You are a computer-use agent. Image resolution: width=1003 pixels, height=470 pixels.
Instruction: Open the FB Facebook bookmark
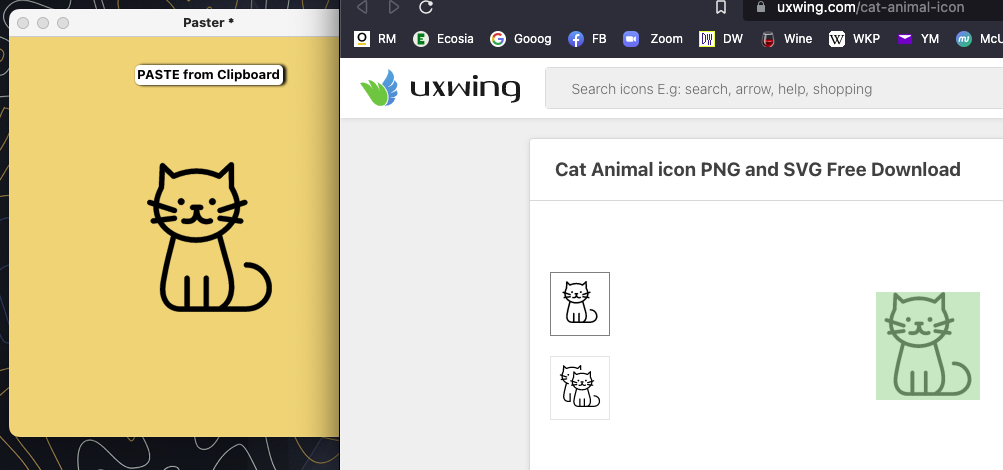click(x=587, y=39)
